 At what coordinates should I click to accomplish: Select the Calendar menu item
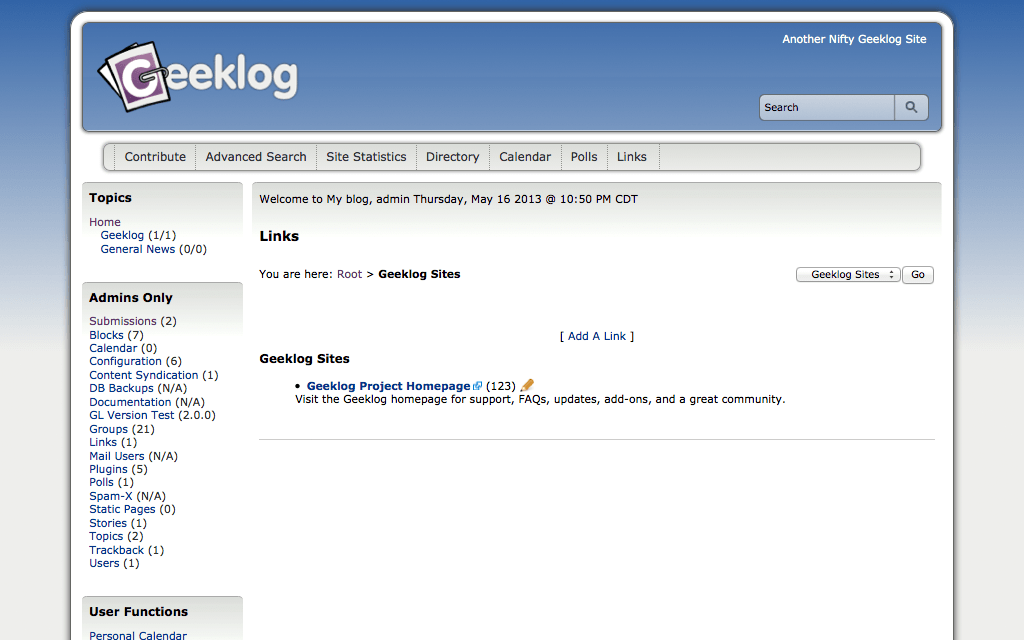pos(525,157)
